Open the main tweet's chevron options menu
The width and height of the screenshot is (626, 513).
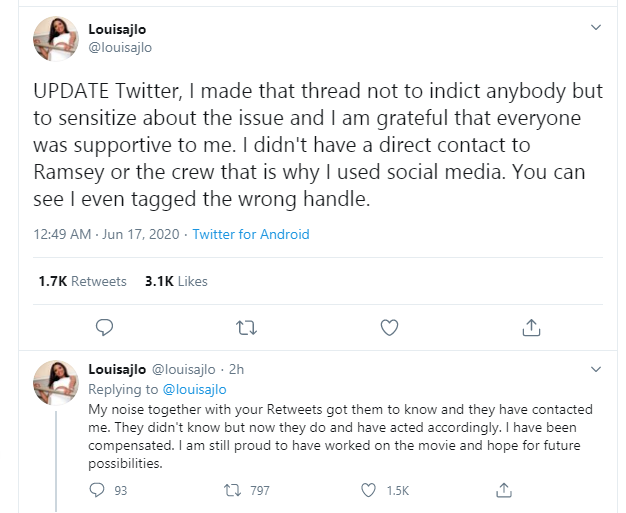(x=596, y=27)
